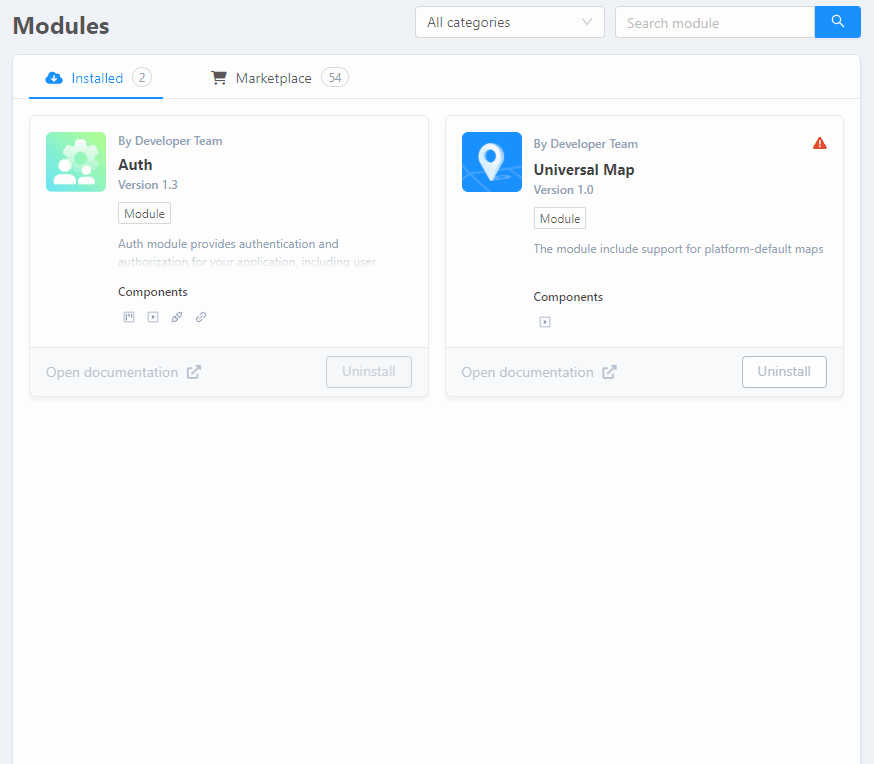Image resolution: width=874 pixels, height=764 pixels.
Task: Click the chain link component icon under Auth
Action: 201,317
